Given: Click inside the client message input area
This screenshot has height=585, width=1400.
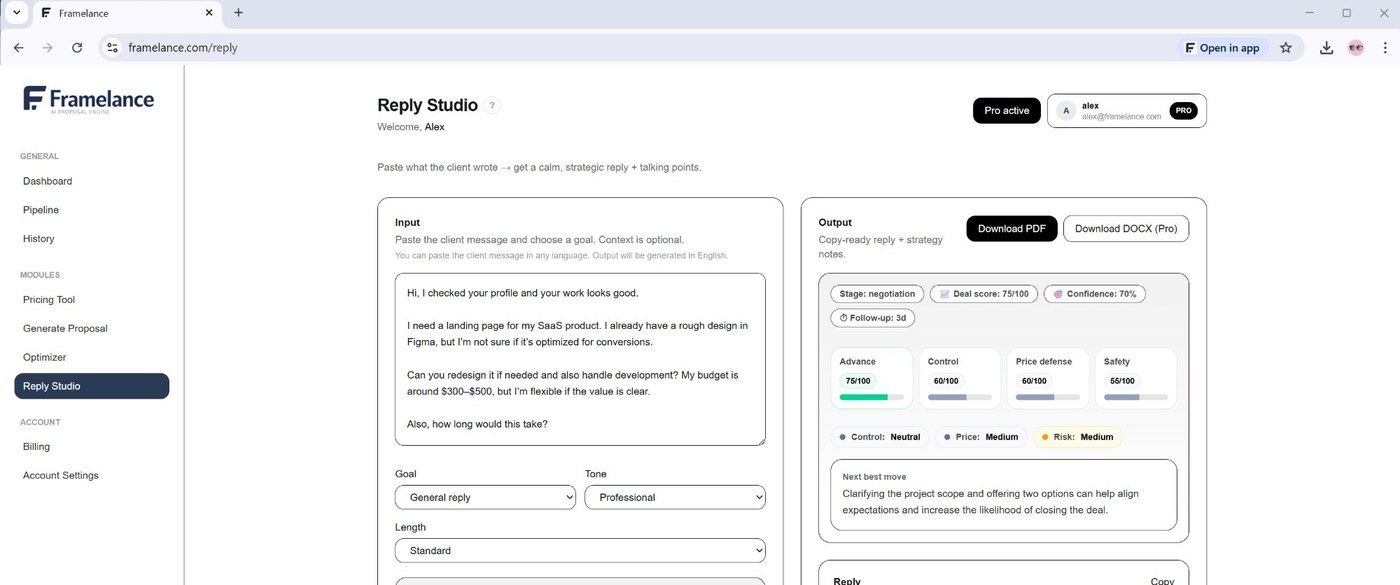Looking at the screenshot, I should coord(580,360).
